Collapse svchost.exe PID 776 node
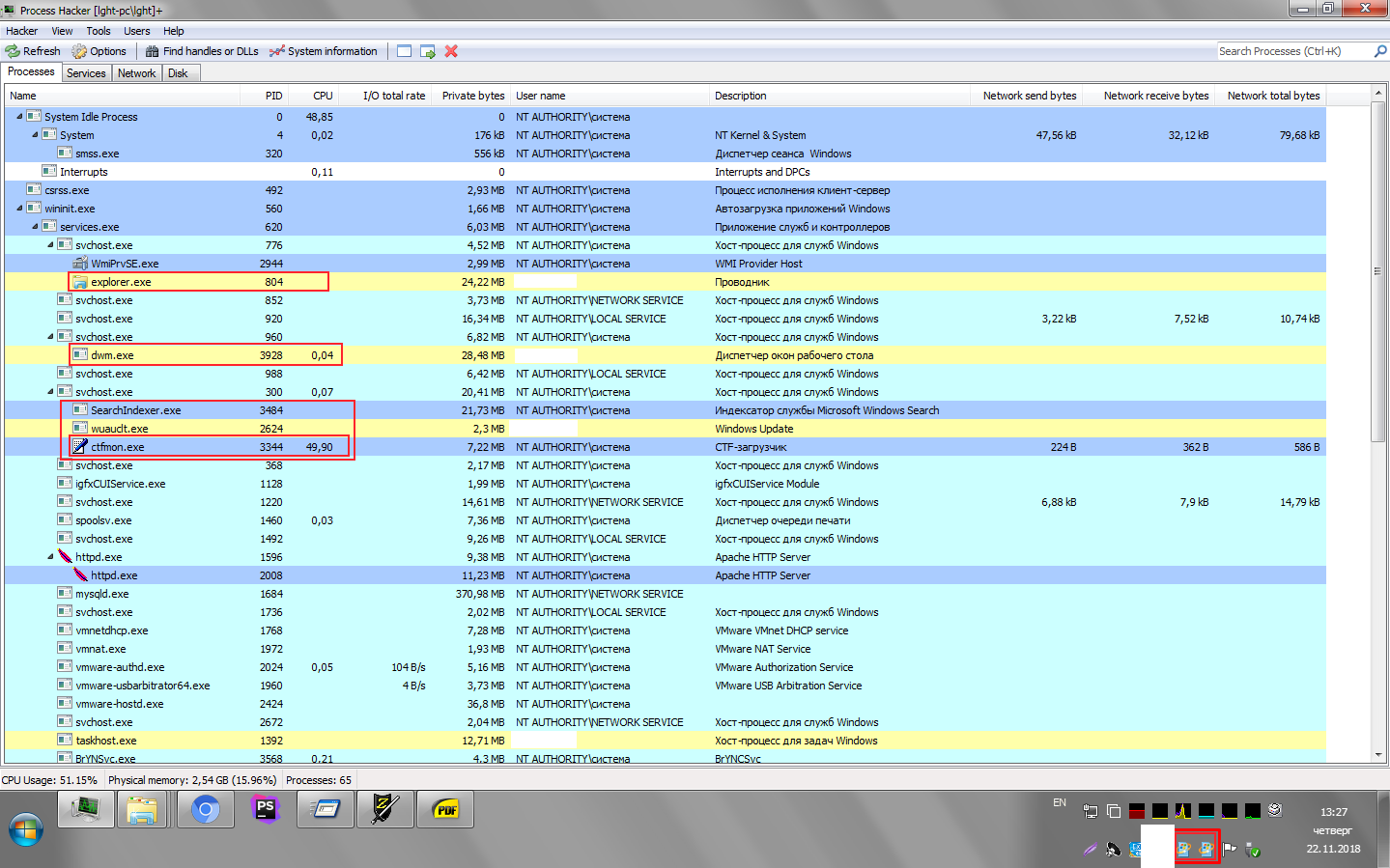 pyautogui.click(x=50, y=245)
